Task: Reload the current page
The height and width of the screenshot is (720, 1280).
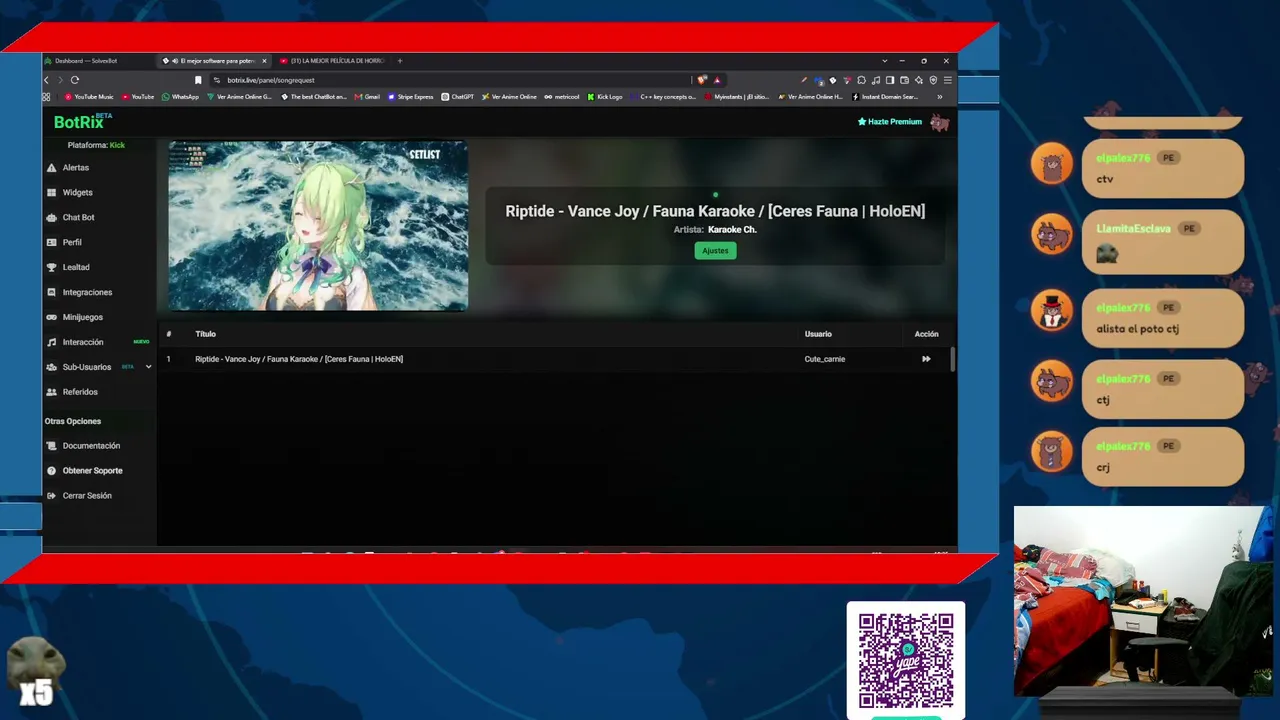Action: pos(75,80)
